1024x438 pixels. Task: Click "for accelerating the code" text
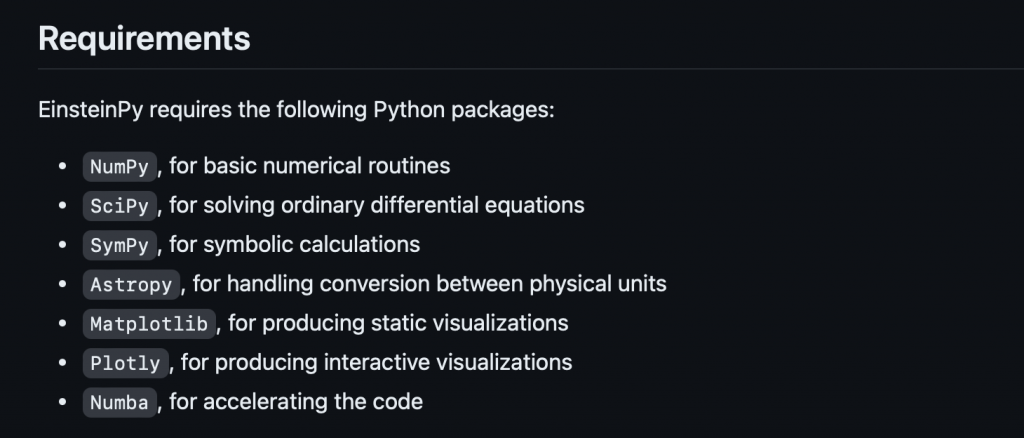[296, 401]
